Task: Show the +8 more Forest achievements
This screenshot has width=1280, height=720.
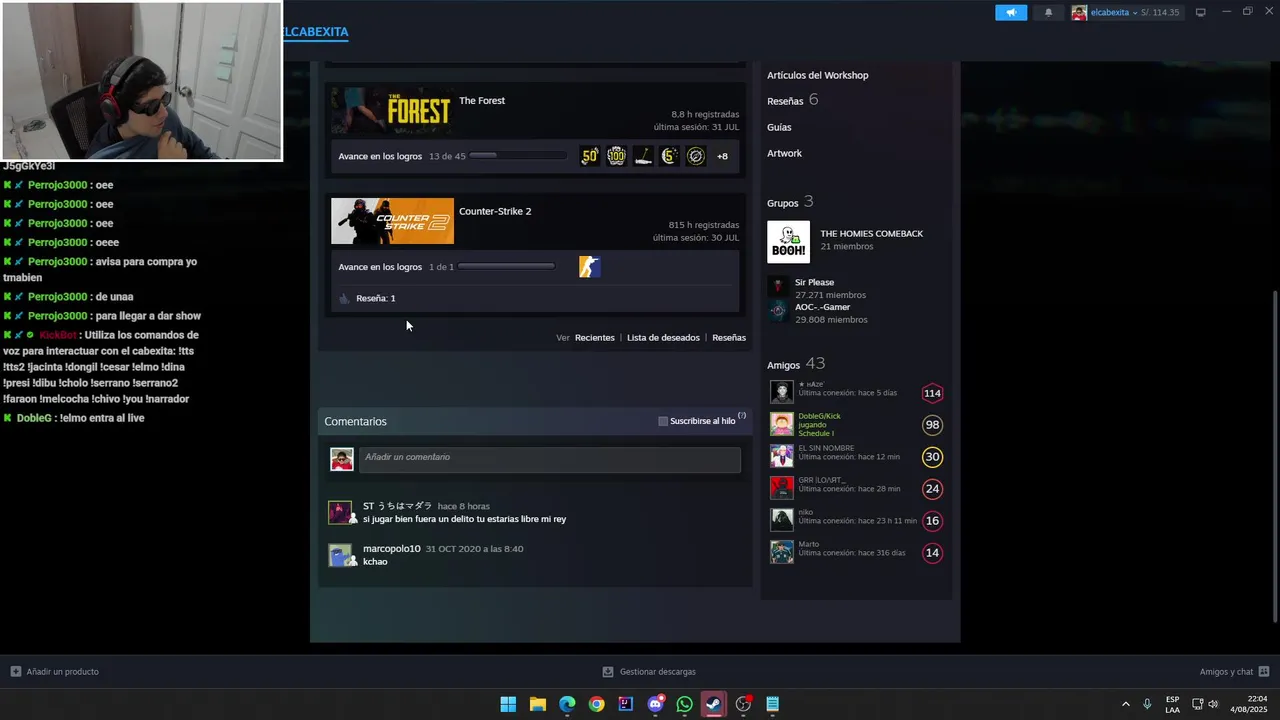Action: [722, 156]
